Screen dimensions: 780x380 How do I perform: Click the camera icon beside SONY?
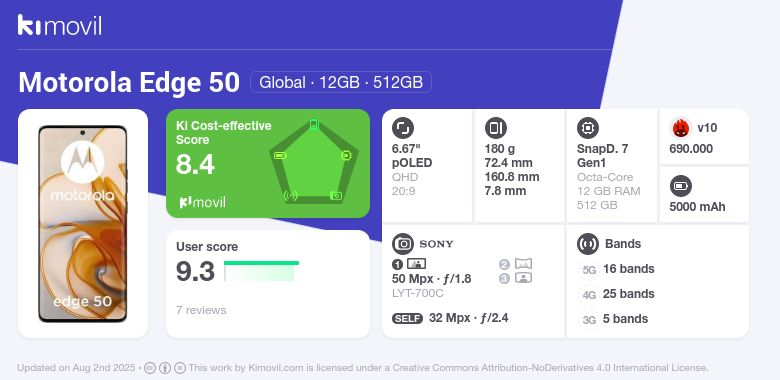pos(403,244)
